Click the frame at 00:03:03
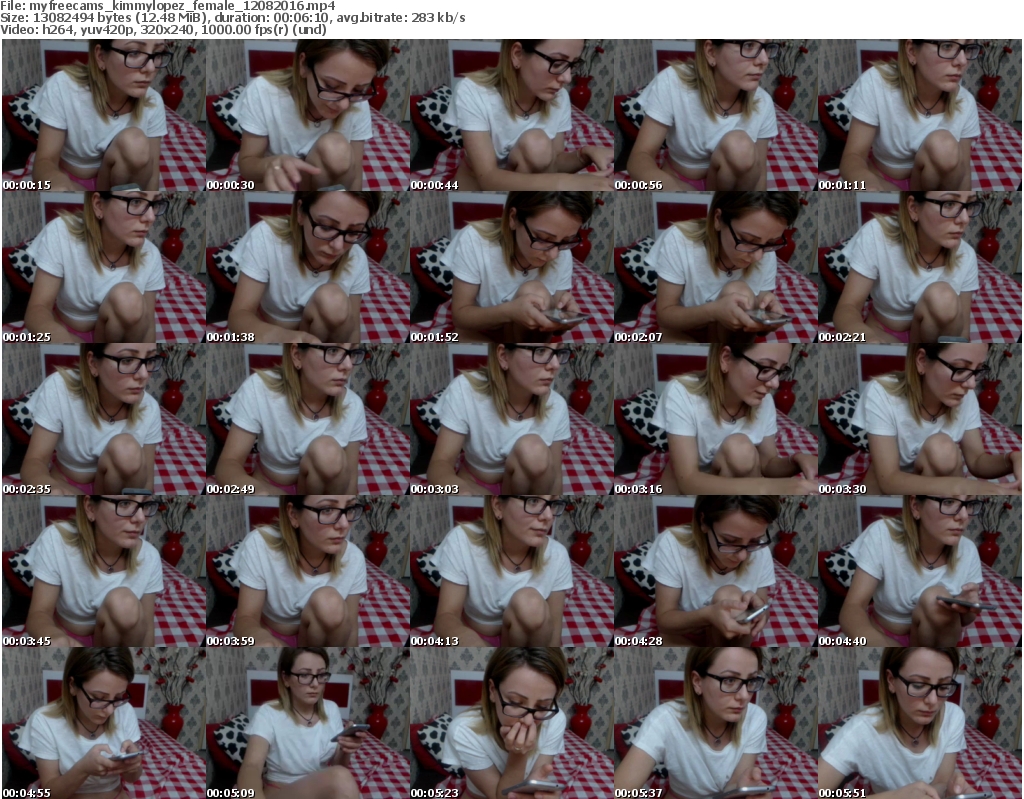Screen dimensions: 1024x799 pyautogui.click(x=512, y=419)
